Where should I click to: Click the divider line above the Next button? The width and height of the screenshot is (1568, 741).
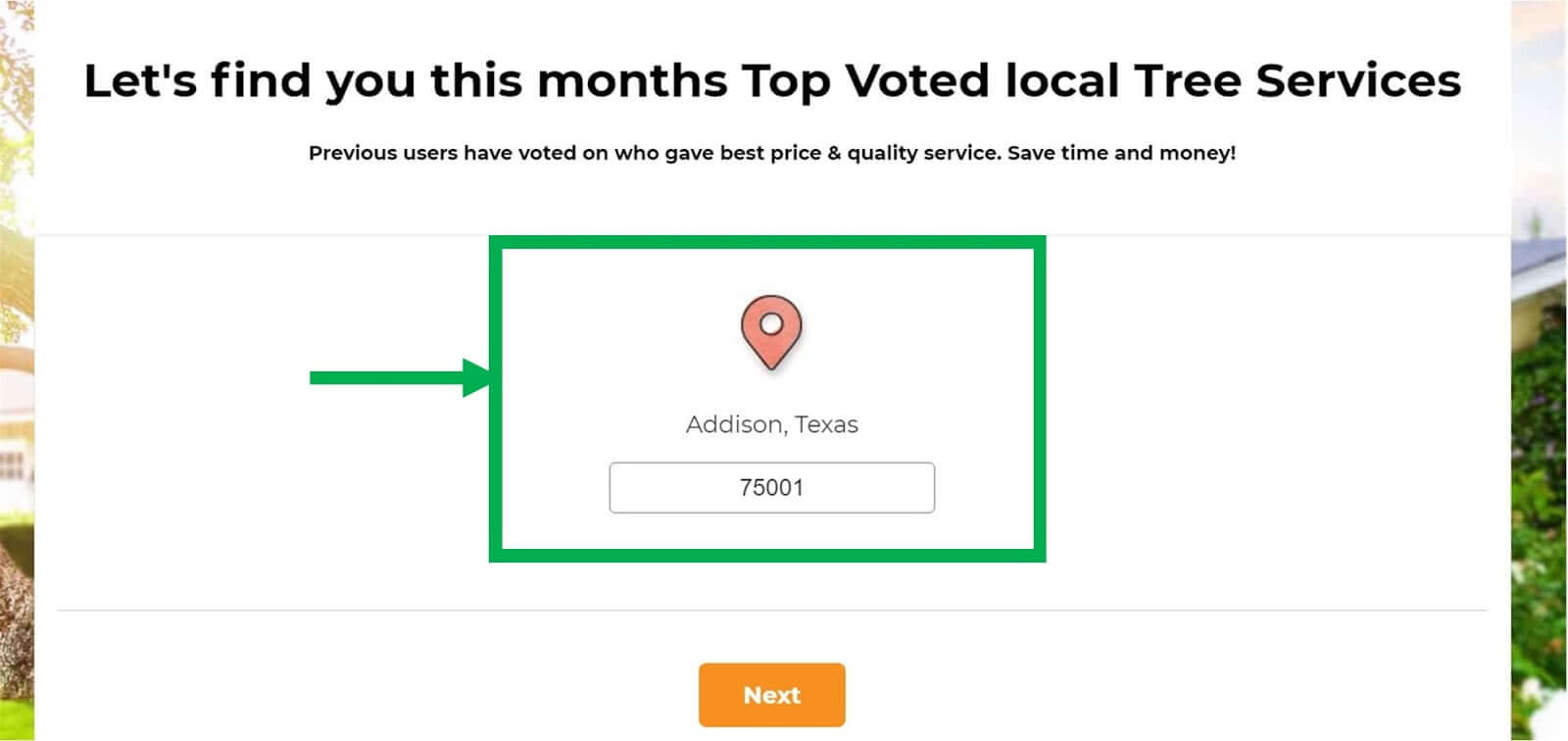(772, 610)
